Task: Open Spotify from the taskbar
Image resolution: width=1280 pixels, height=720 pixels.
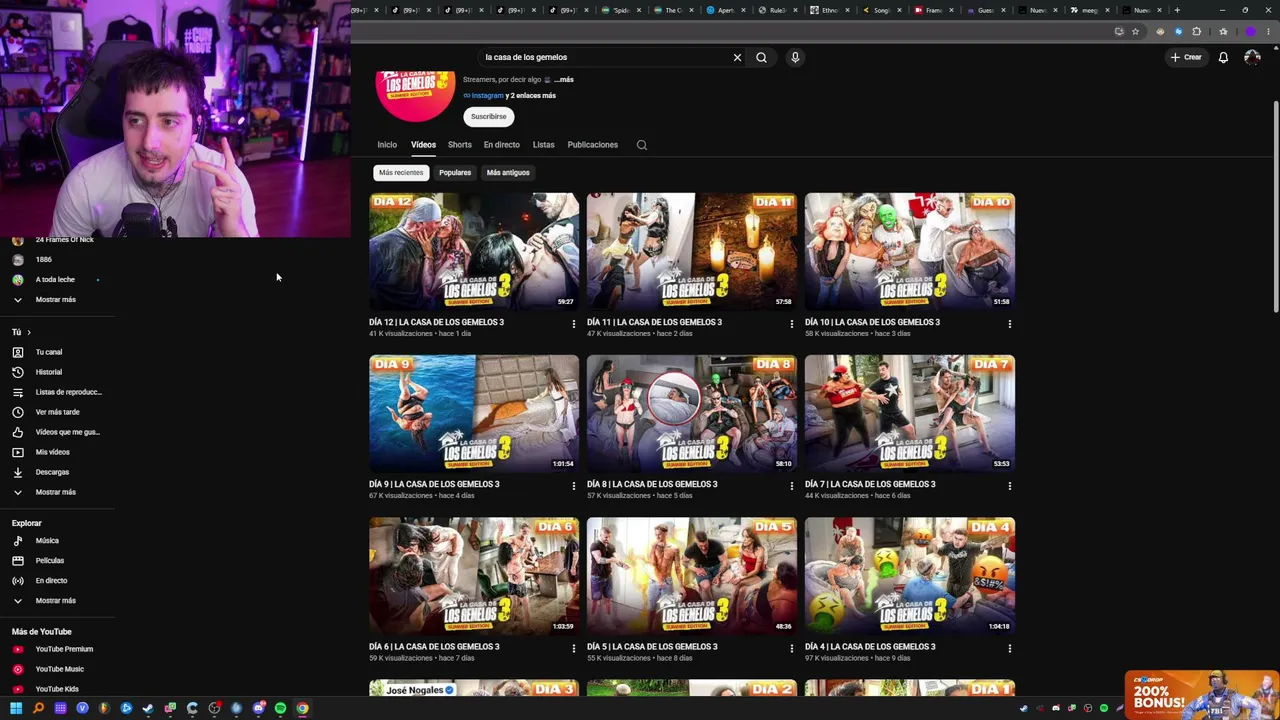Action: (x=280, y=708)
